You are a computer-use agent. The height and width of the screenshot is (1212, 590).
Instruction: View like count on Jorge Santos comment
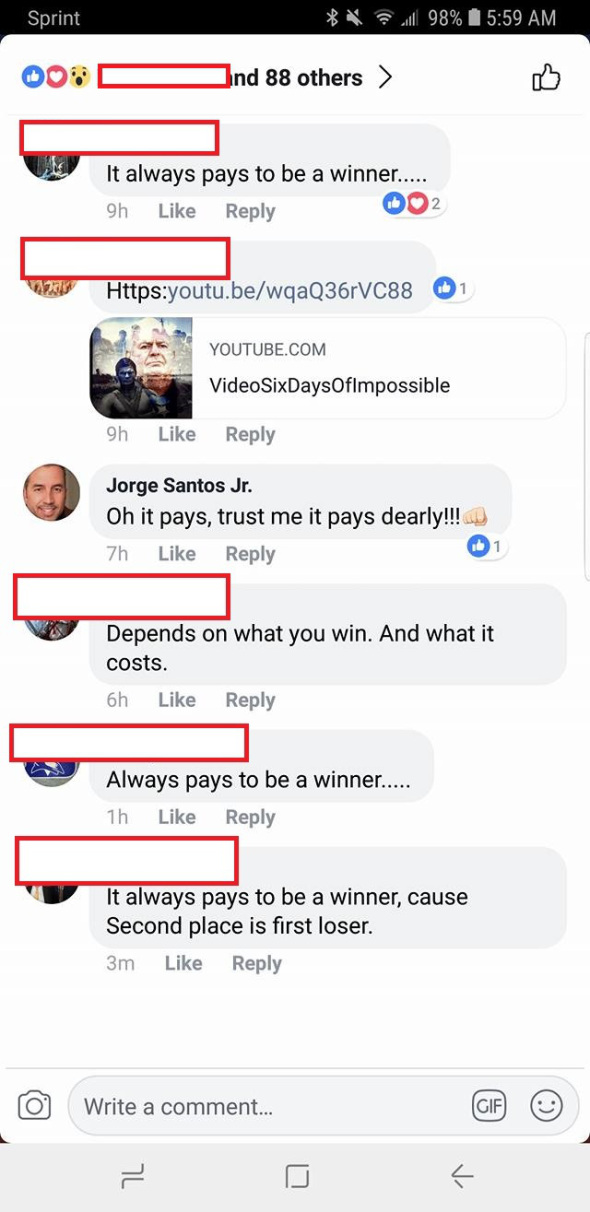(x=486, y=546)
